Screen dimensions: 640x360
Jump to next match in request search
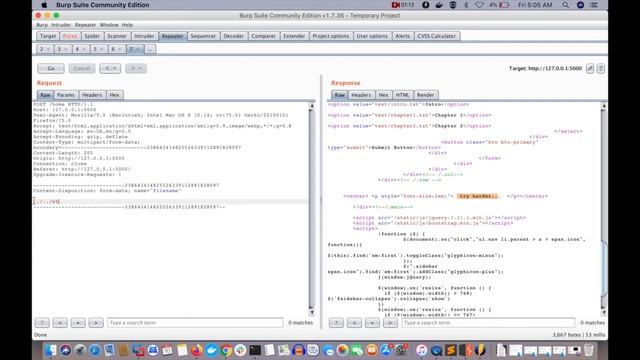coord(96,323)
